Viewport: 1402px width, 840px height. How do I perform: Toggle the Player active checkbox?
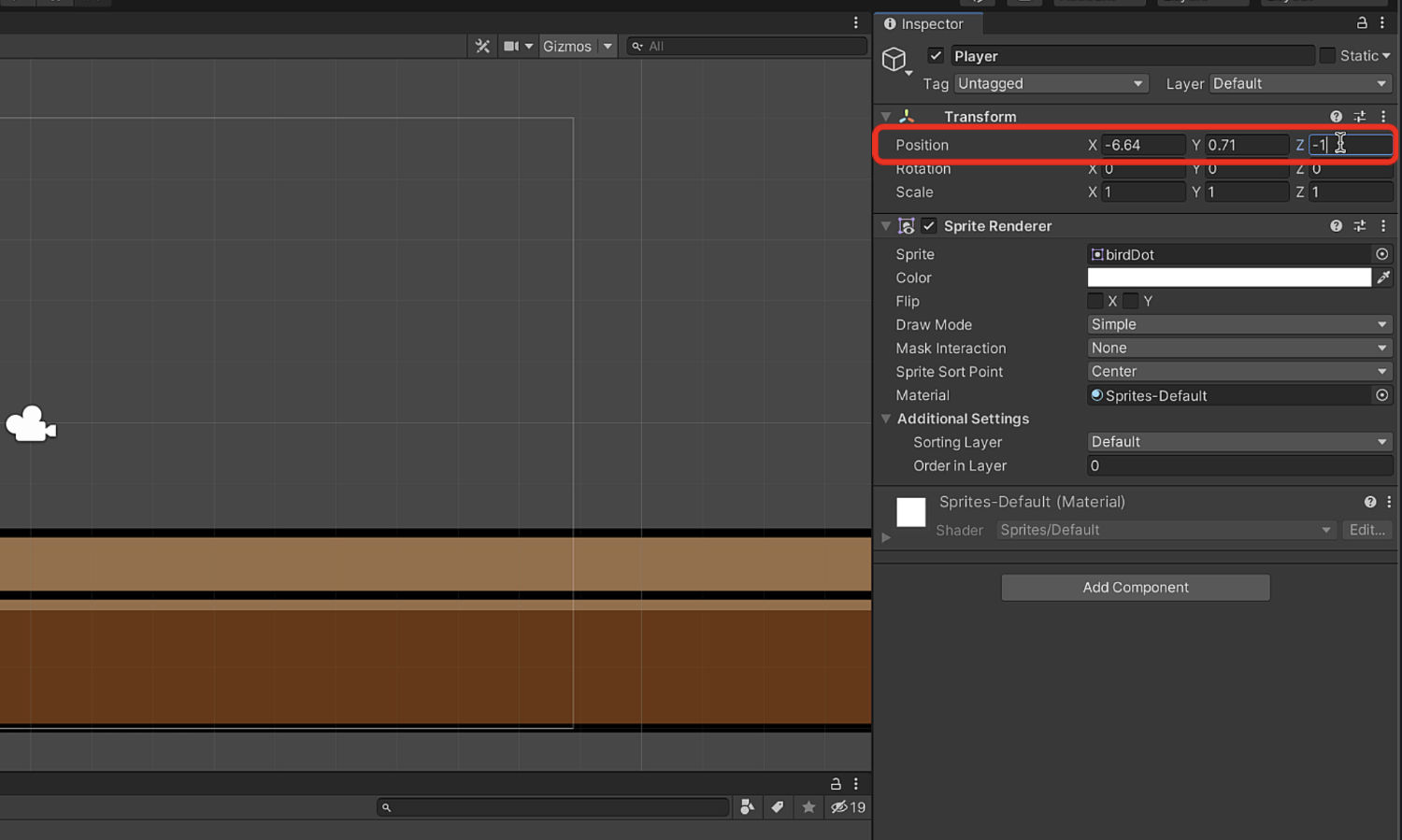[x=936, y=55]
